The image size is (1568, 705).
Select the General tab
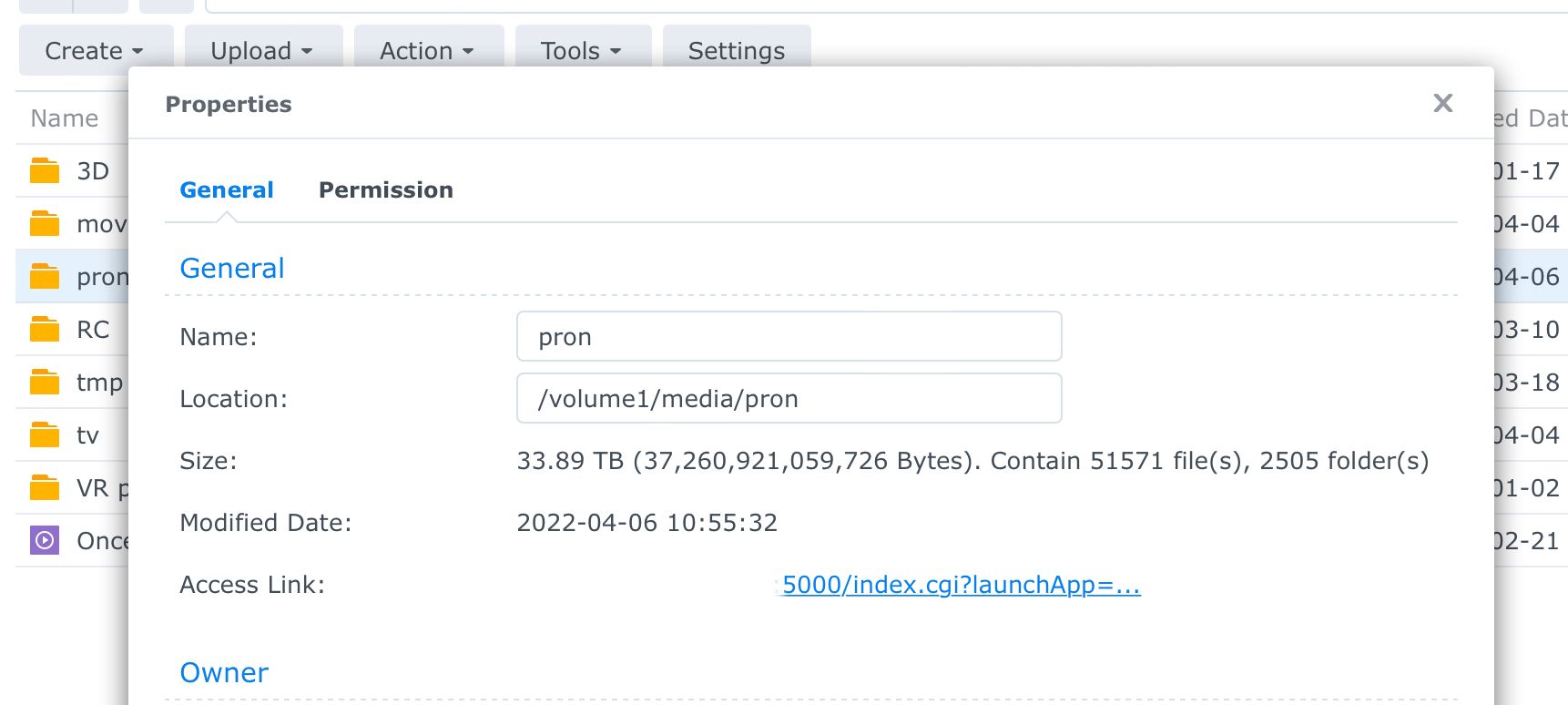(x=227, y=189)
